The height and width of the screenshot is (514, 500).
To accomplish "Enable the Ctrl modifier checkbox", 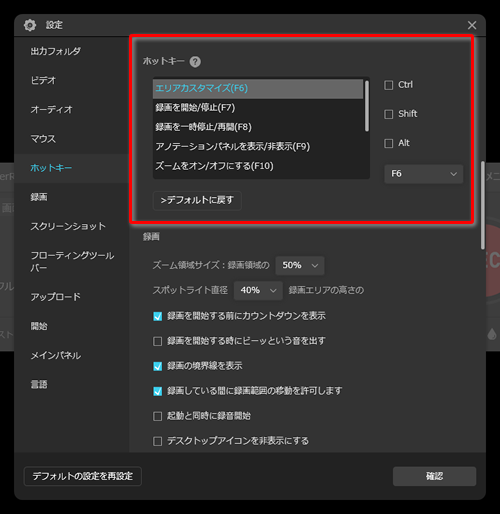I will pos(389,85).
